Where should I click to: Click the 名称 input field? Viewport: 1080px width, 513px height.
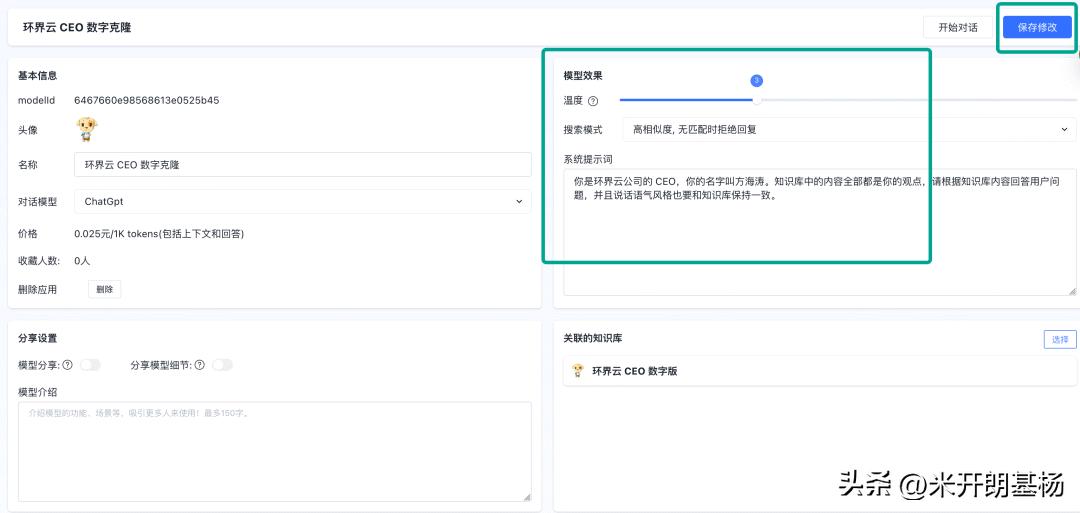point(302,165)
